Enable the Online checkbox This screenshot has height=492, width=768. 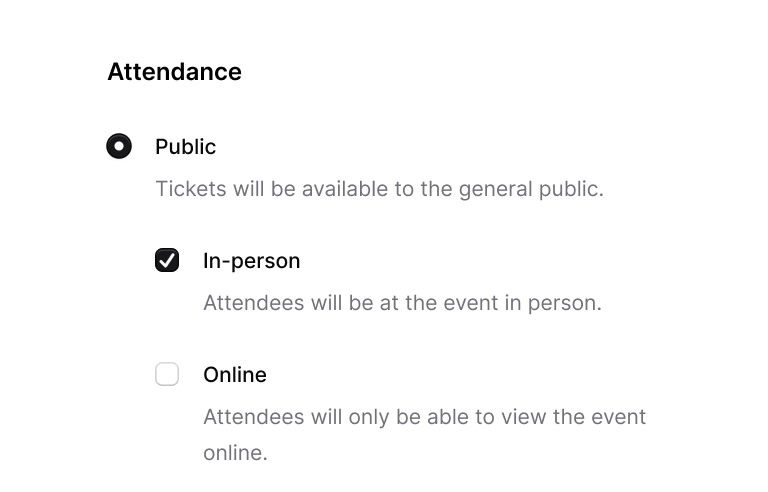[x=167, y=375]
